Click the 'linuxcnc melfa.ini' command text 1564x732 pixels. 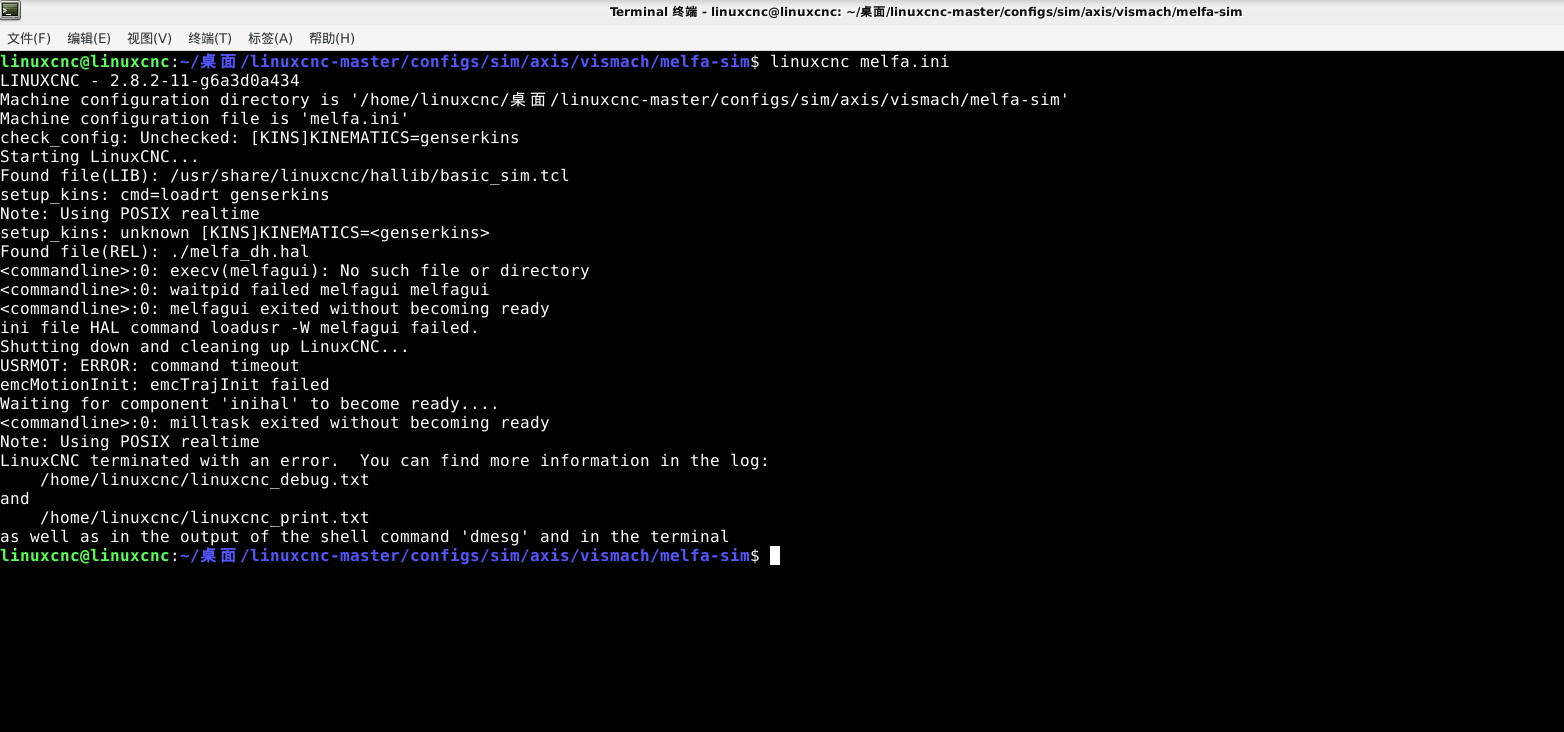pyautogui.click(x=860, y=62)
